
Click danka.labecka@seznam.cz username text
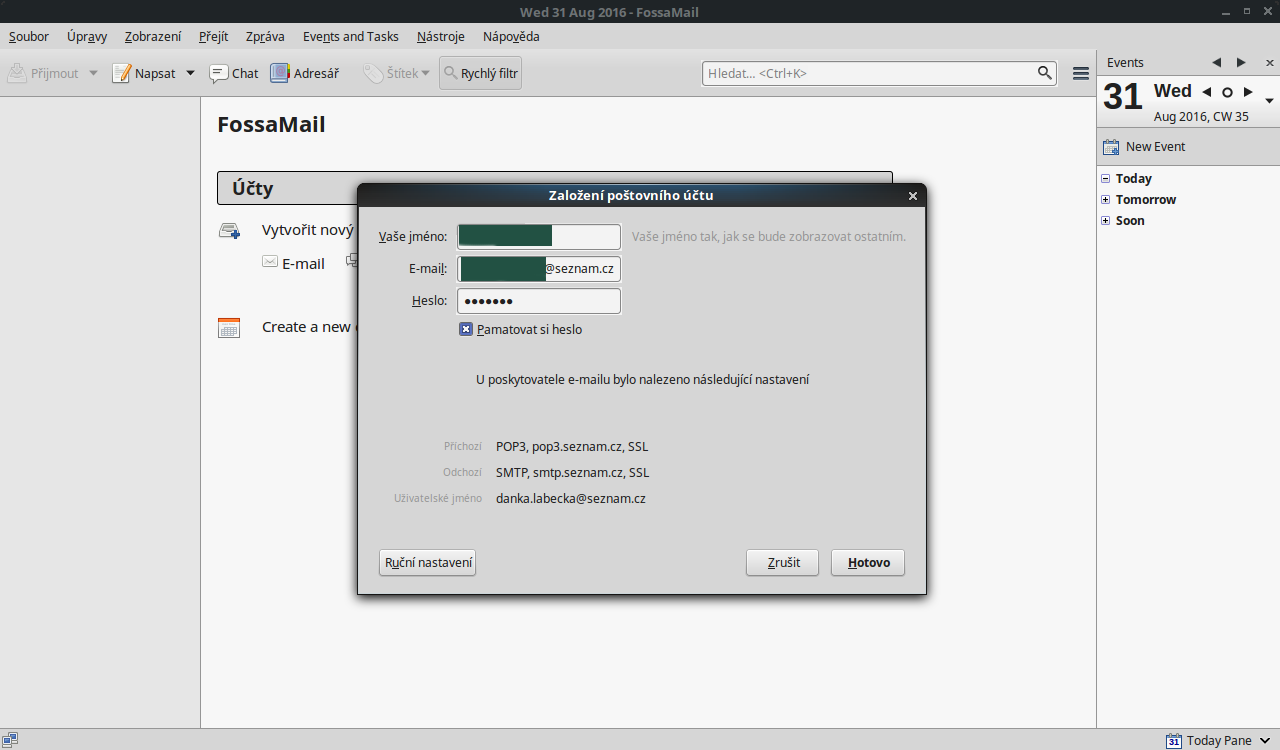click(x=571, y=498)
